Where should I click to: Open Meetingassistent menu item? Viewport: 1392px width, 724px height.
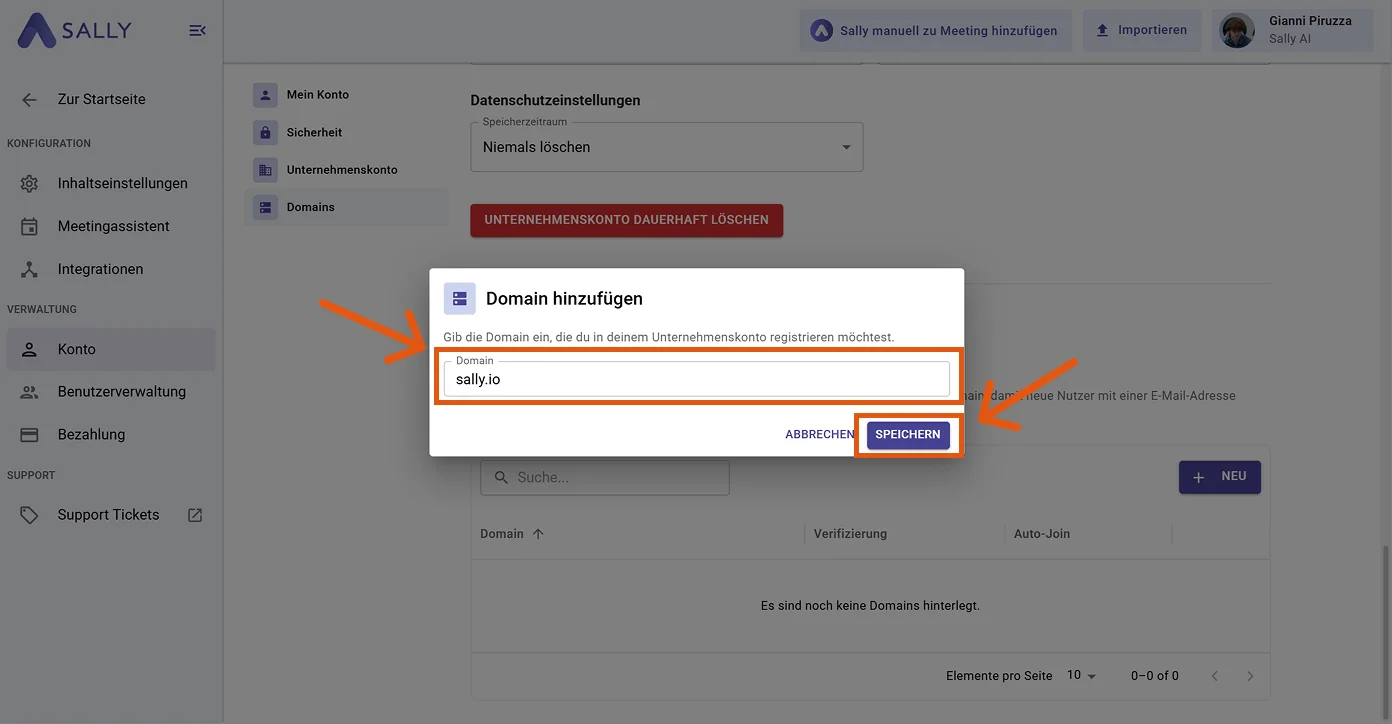[110, 227]
